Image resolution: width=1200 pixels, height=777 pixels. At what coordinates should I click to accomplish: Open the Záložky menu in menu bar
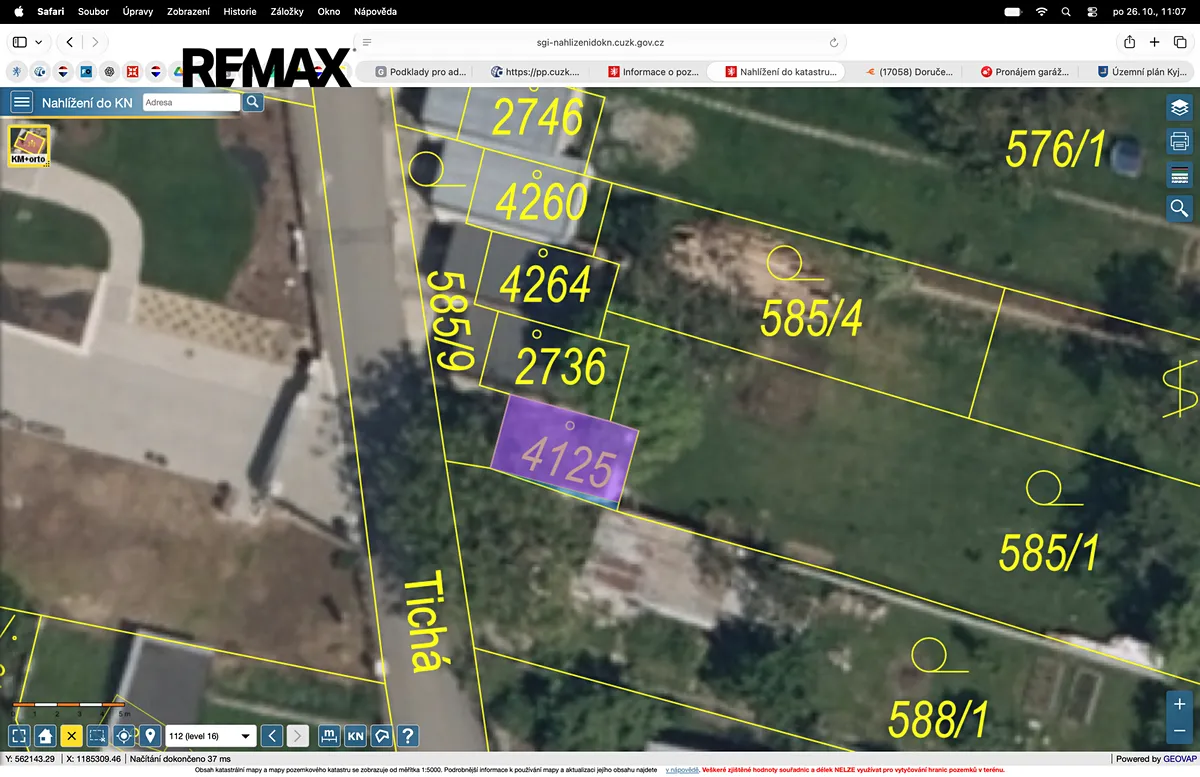(x=287, y=11)
